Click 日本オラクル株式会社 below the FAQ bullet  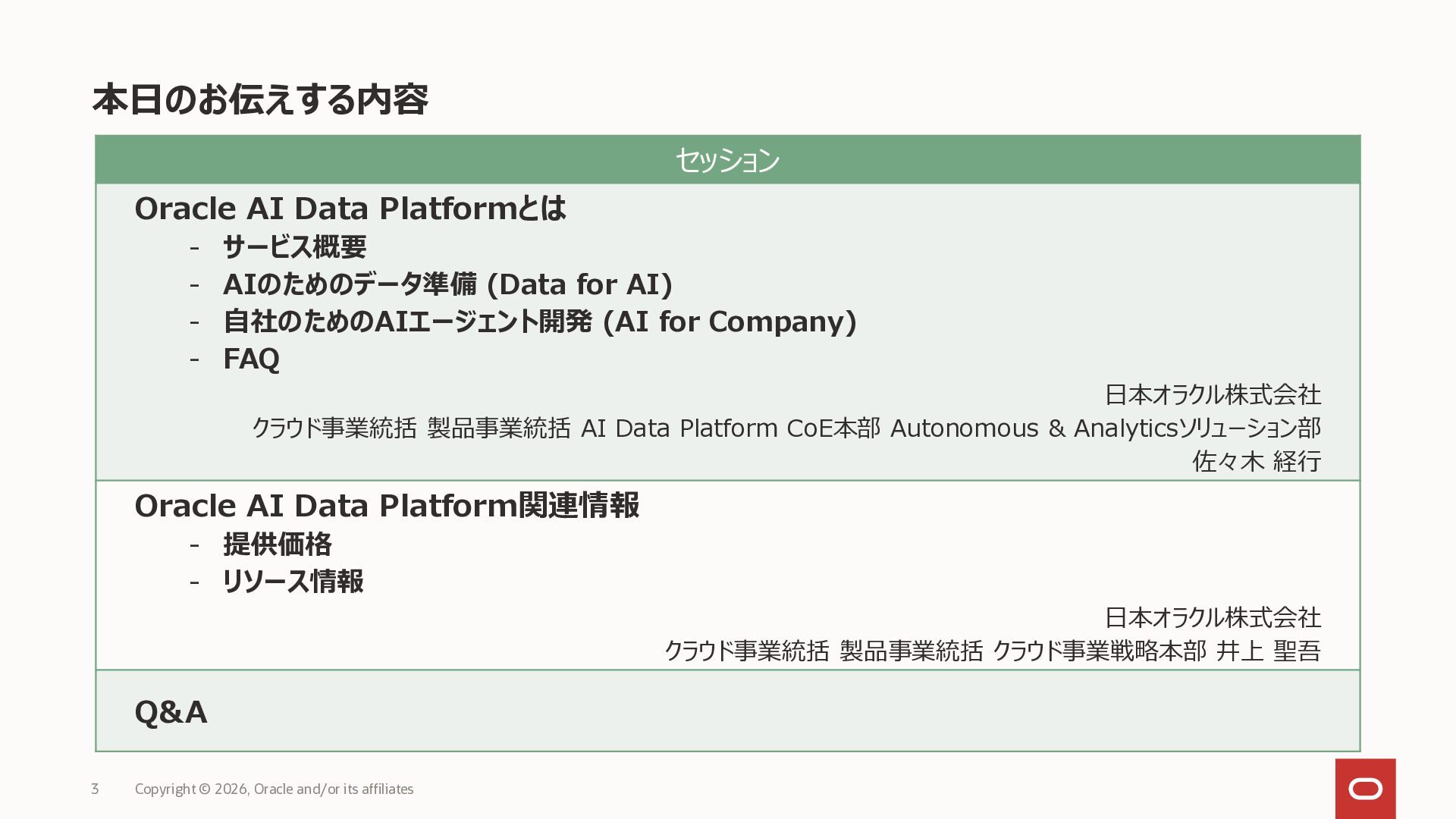coord(1212,394)
